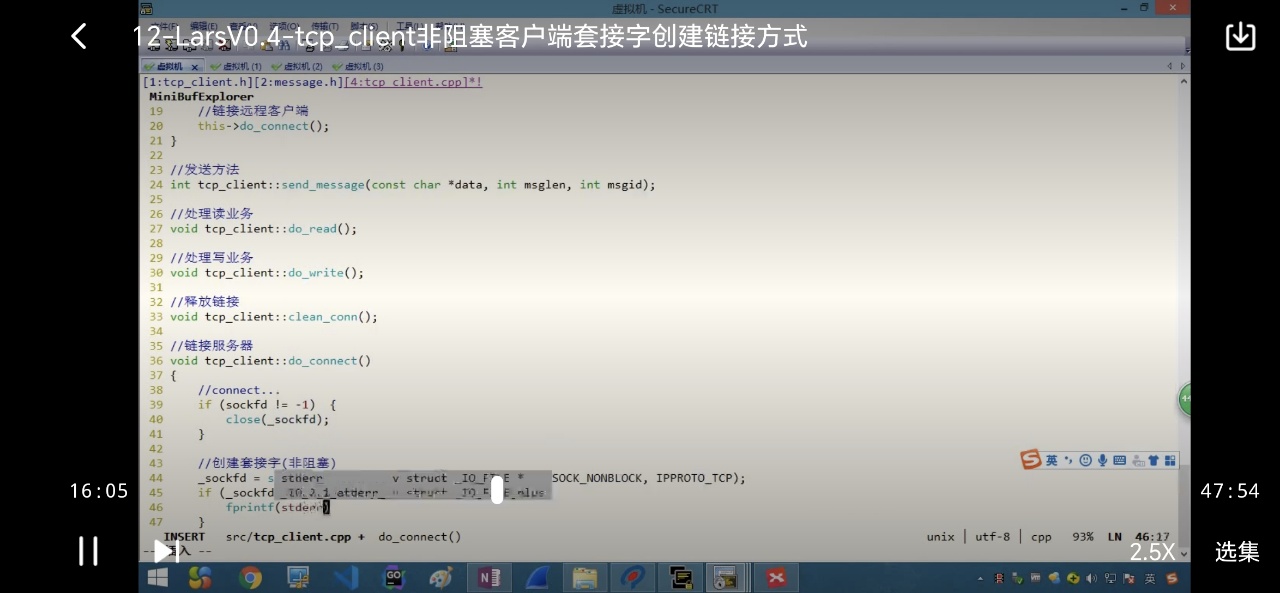Show hidden system tray icons
Image resolution: width=1280 pixels, height=593 pixels.
pos(980,578)
